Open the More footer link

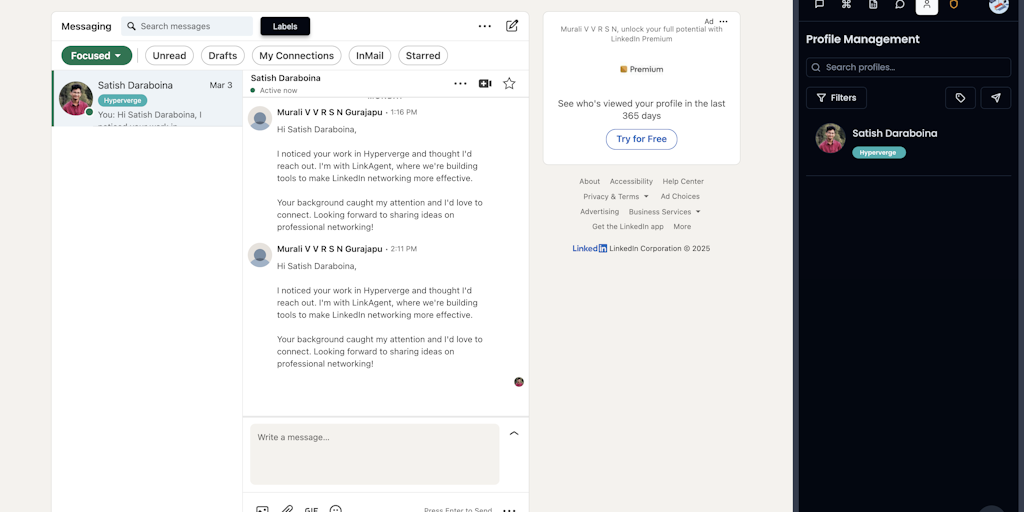coord(682,227)
